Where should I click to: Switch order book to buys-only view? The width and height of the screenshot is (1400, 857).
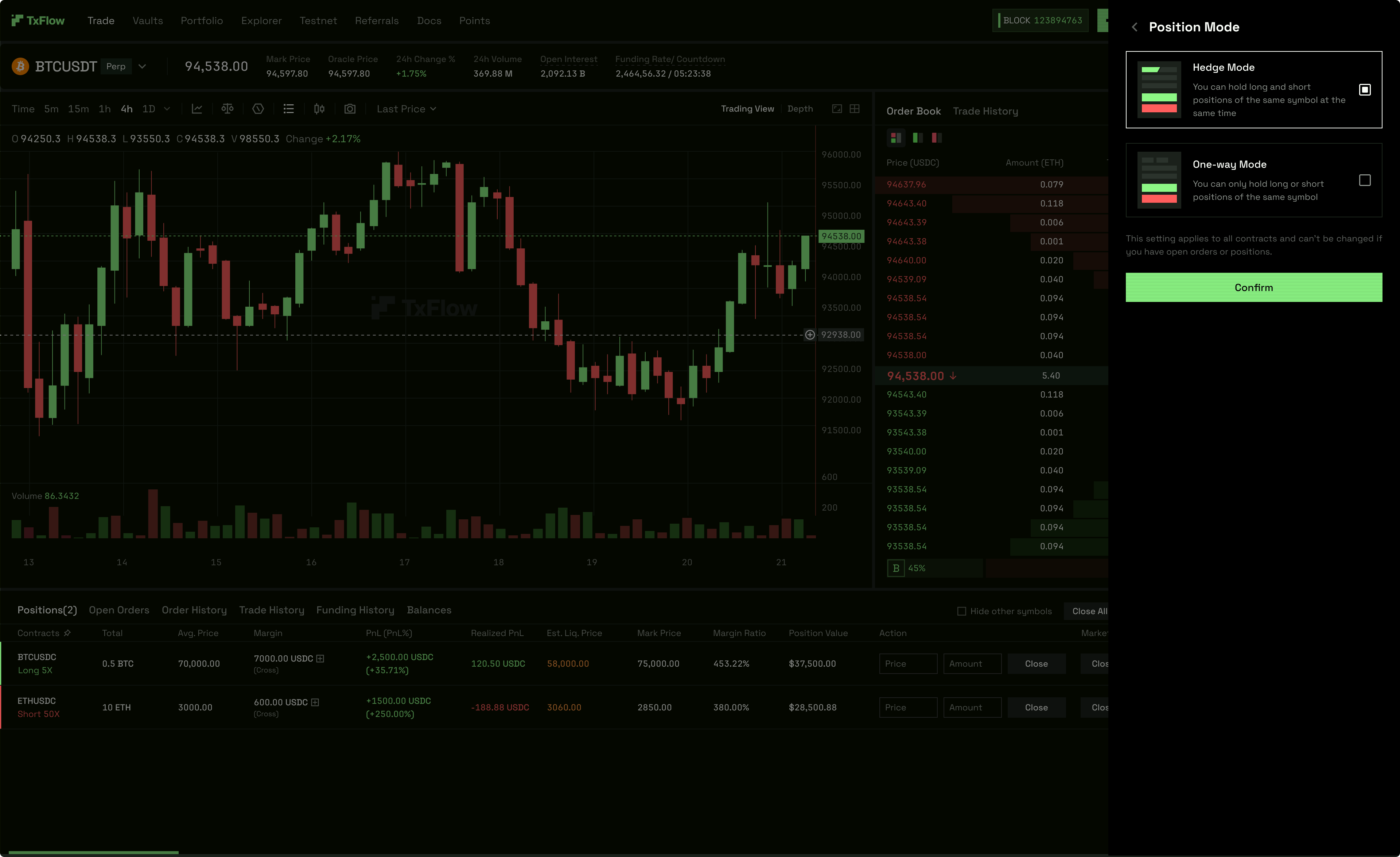(917, 137)
